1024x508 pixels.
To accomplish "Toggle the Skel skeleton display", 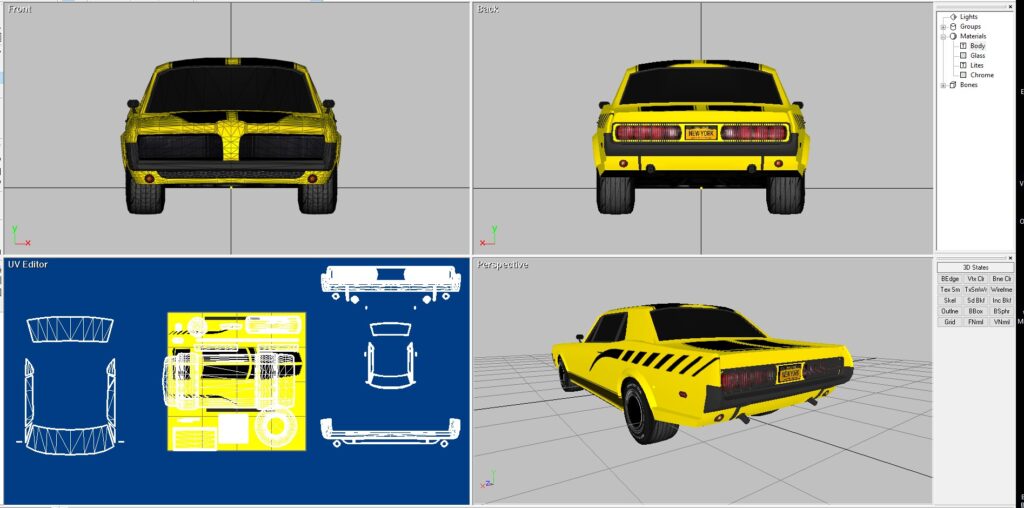I will pyautogui.click(x=950, y=301).
